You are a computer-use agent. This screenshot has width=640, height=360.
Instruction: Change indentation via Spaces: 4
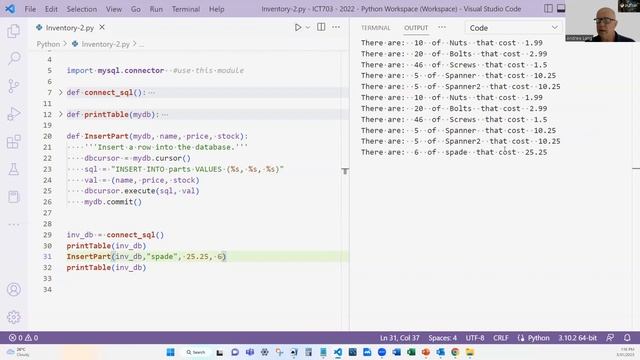click(442, 338)
